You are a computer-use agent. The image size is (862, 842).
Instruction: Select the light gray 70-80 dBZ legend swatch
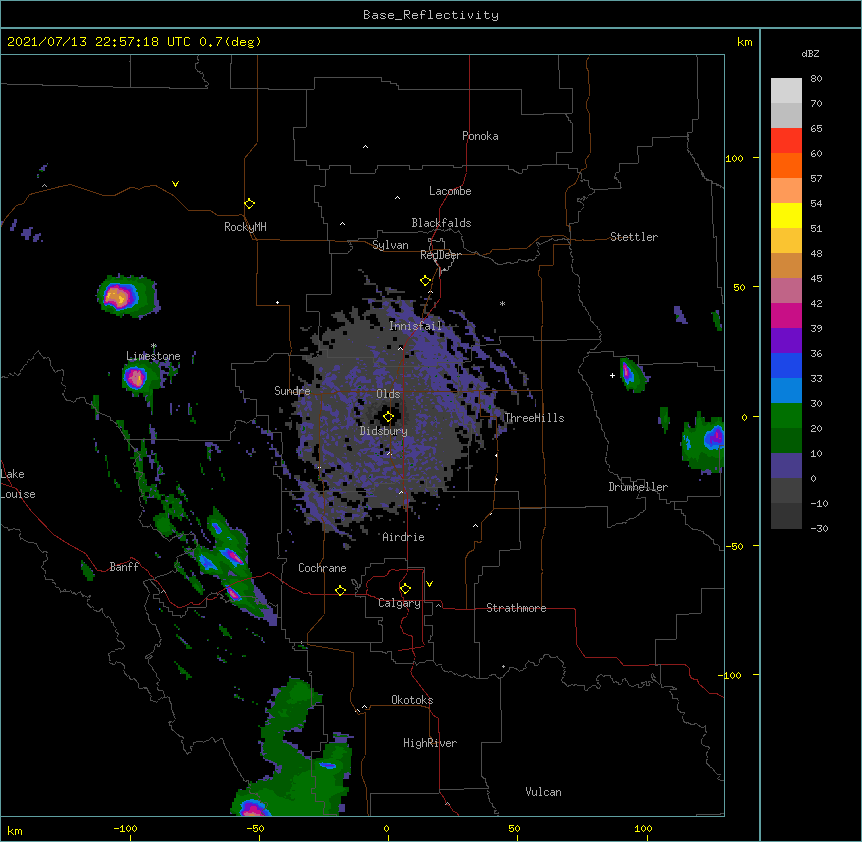tap(786, 91)
